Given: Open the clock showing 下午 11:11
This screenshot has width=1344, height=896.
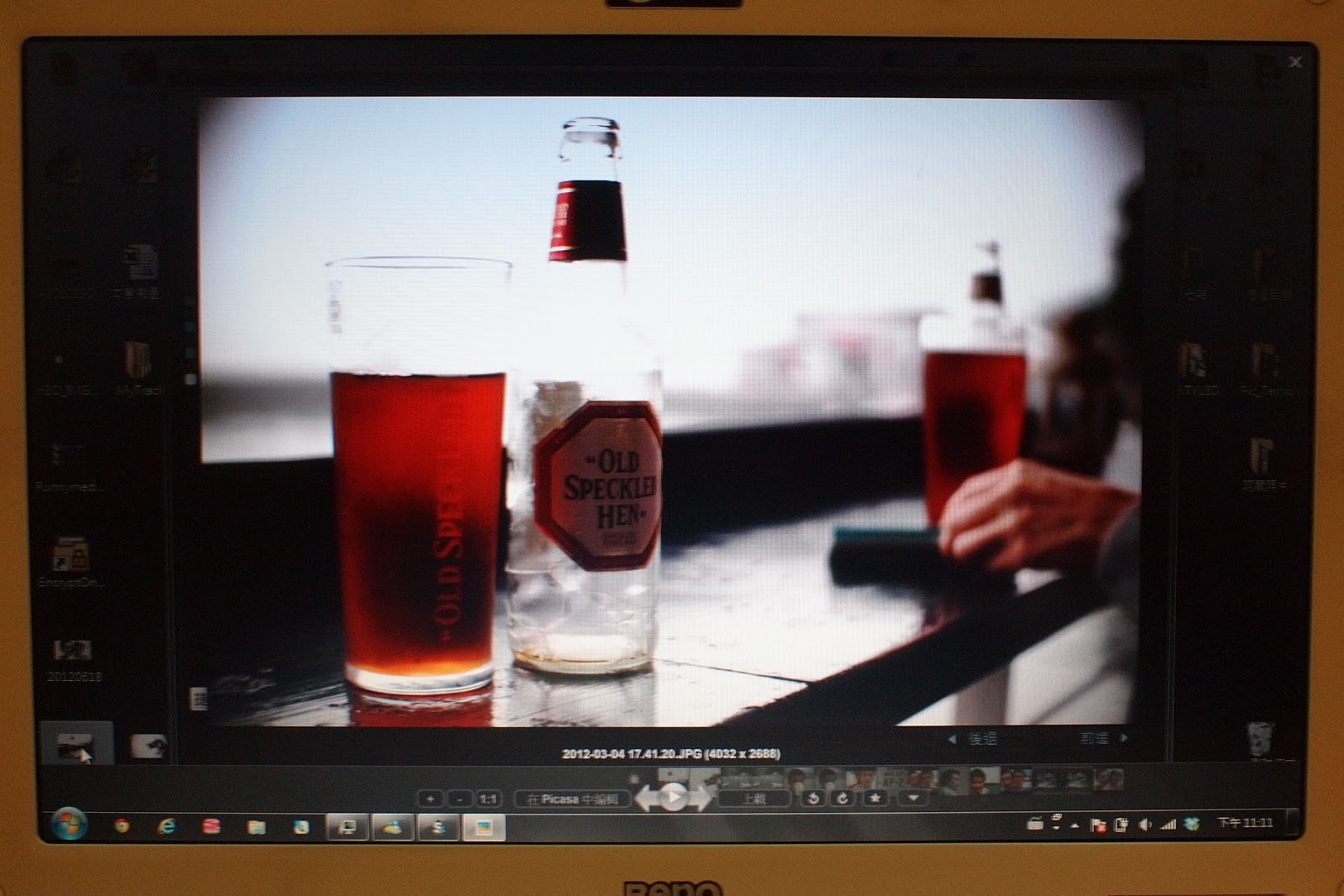Looking at the screenshot, I should click(1245, 823).
